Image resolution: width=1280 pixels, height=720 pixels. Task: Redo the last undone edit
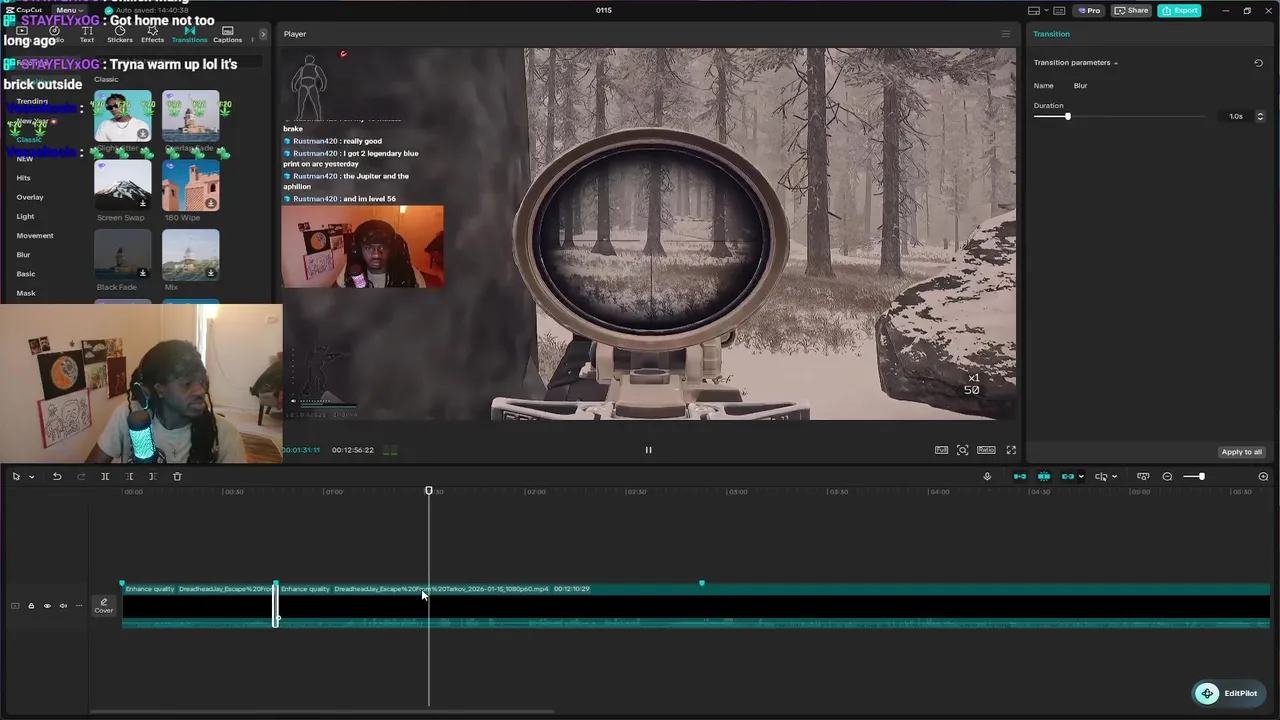[81, 477]
